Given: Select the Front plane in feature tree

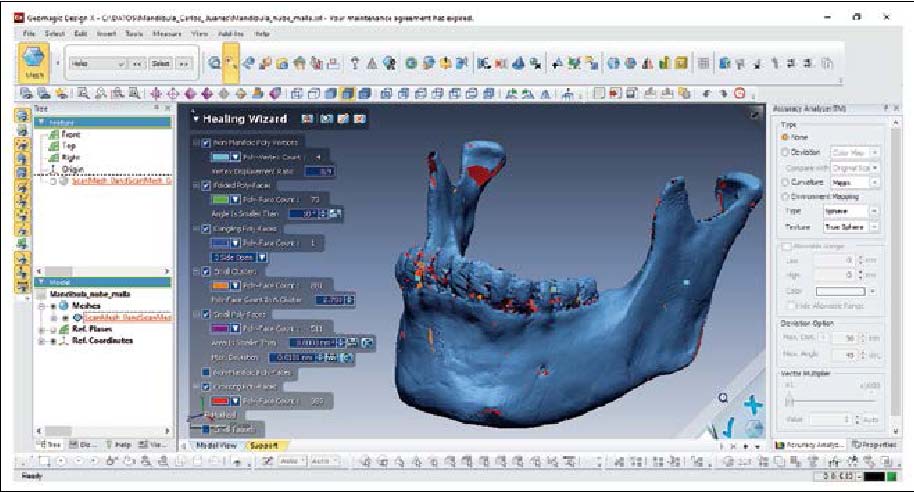Looking at the screenshot, I should coord(71,134).
